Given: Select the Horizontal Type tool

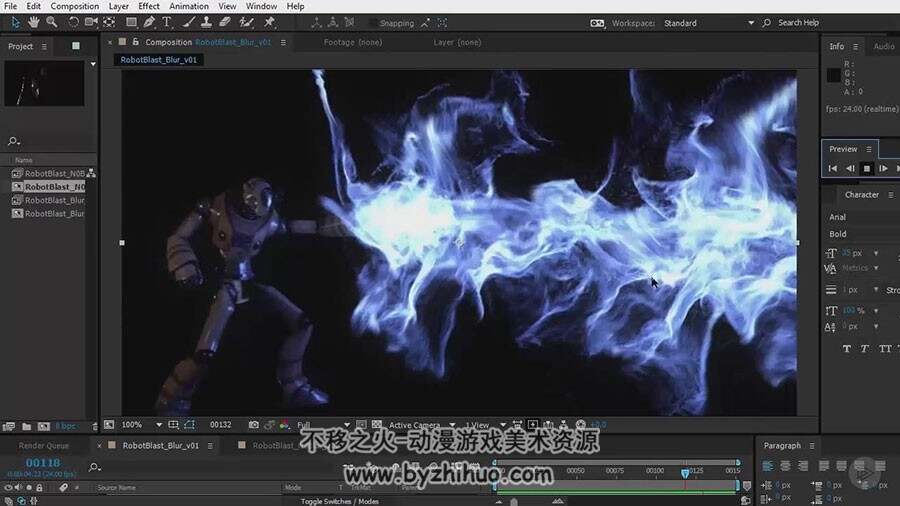Looking at the screenshot, I should (167, 22).
